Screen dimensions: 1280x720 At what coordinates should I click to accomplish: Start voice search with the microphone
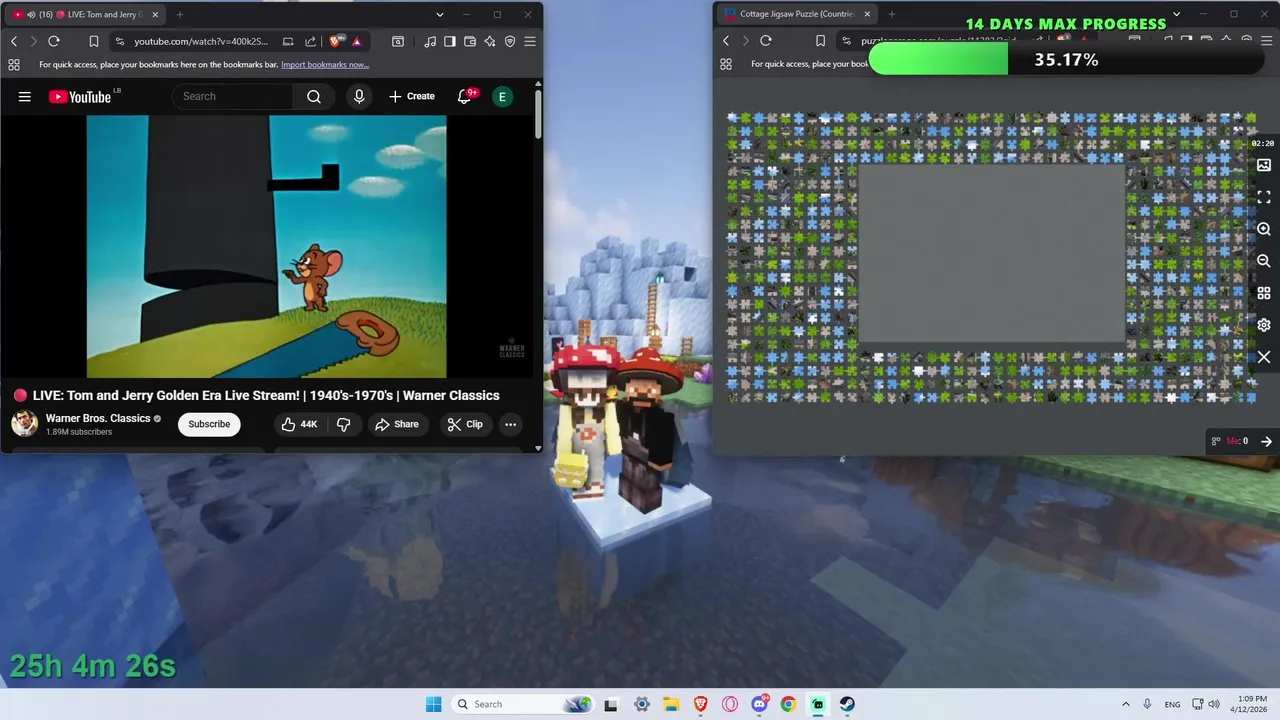359,96
